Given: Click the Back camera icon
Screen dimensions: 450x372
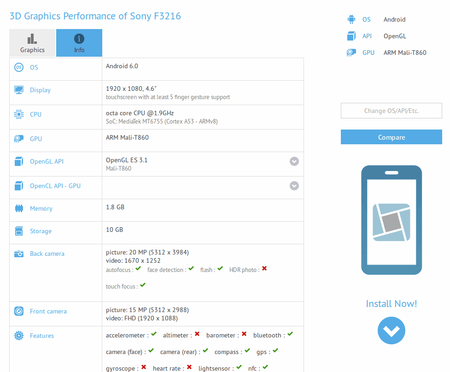Looking at the screenshot, I should (x=19, y=254).
